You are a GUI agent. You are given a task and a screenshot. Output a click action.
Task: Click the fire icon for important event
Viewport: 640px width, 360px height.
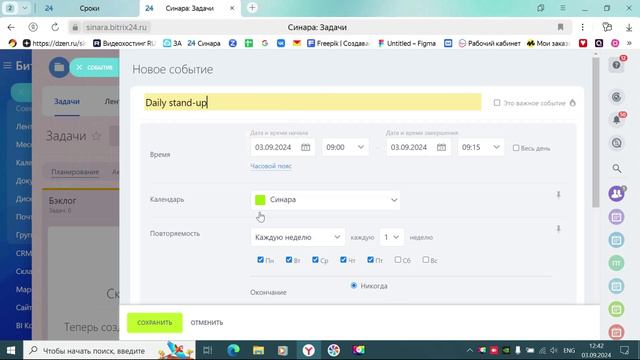click(x=573, y=103)
